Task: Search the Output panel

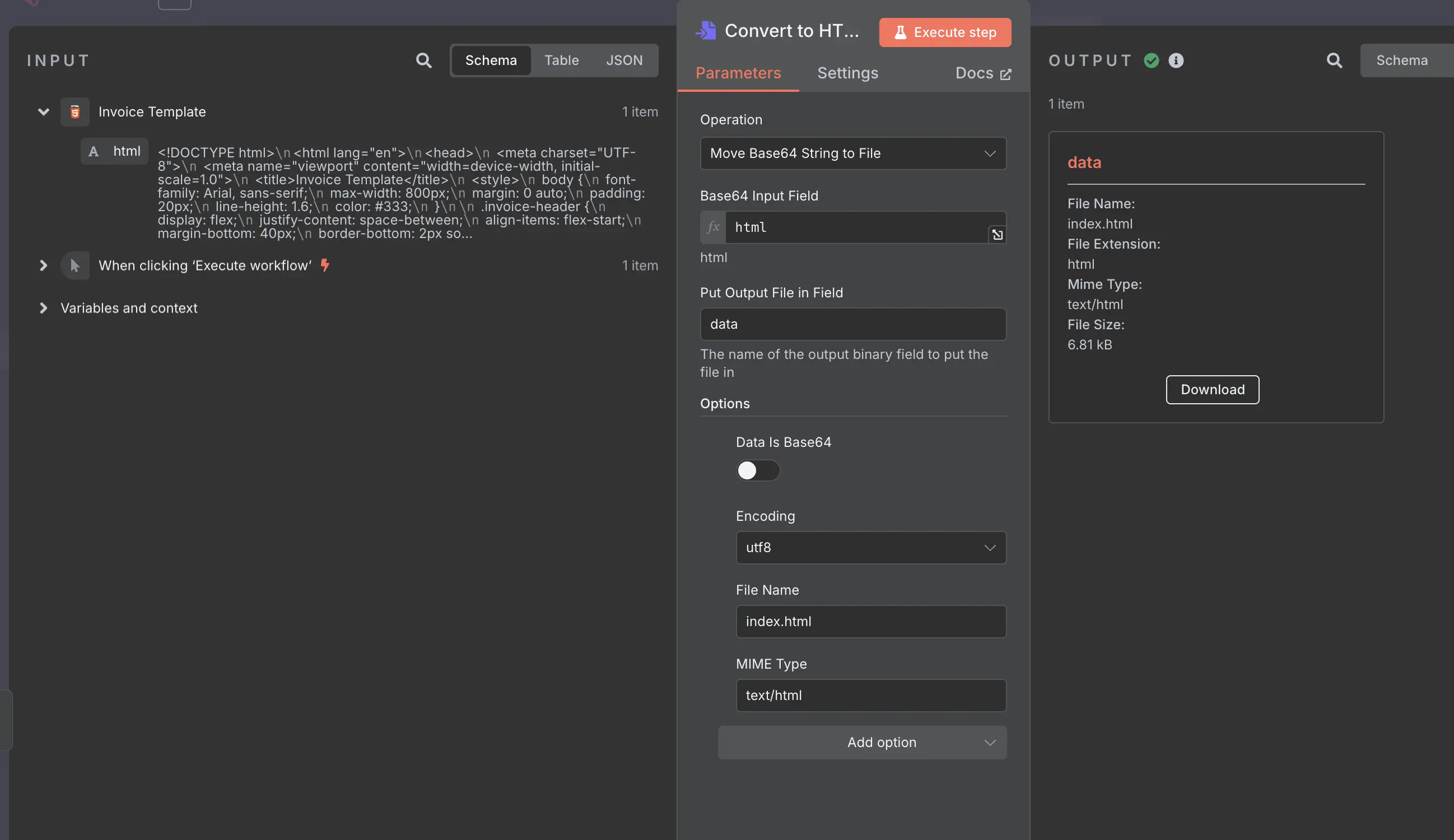Action: tap(1334, 60)
